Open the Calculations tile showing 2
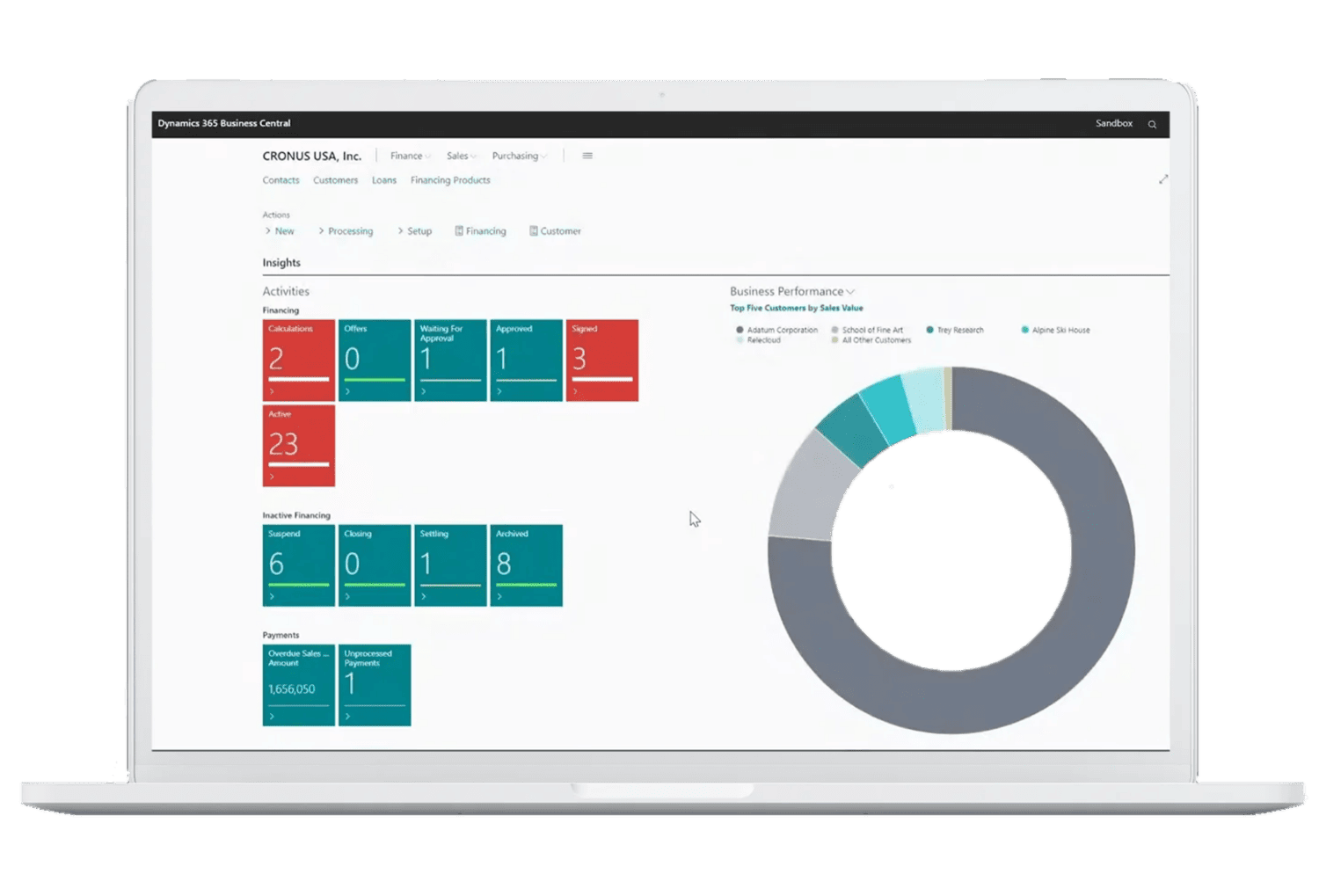The width and height of the screenshot is (1319, 896). tap(299, 361)
